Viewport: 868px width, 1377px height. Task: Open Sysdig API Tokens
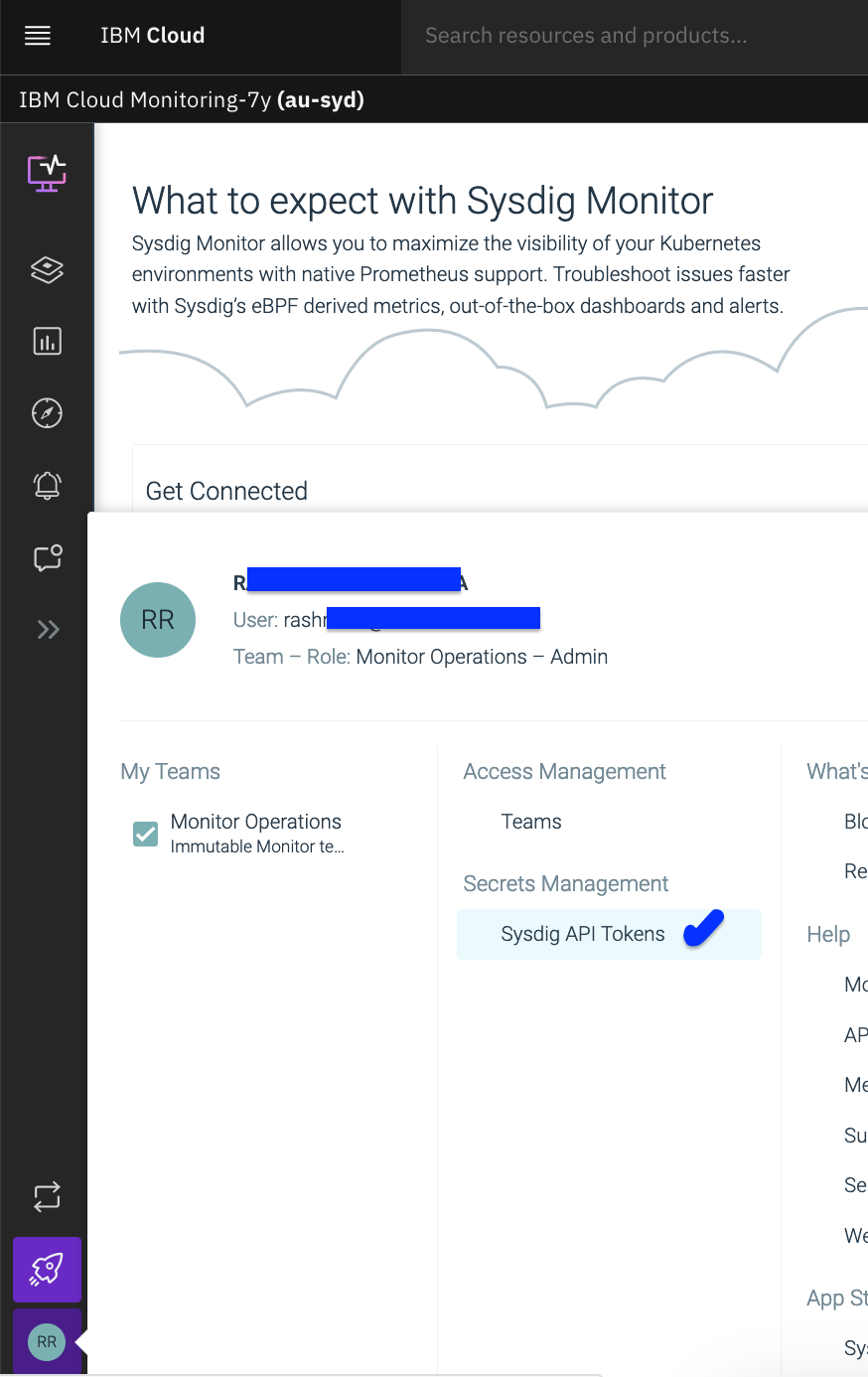click(609, 934)
